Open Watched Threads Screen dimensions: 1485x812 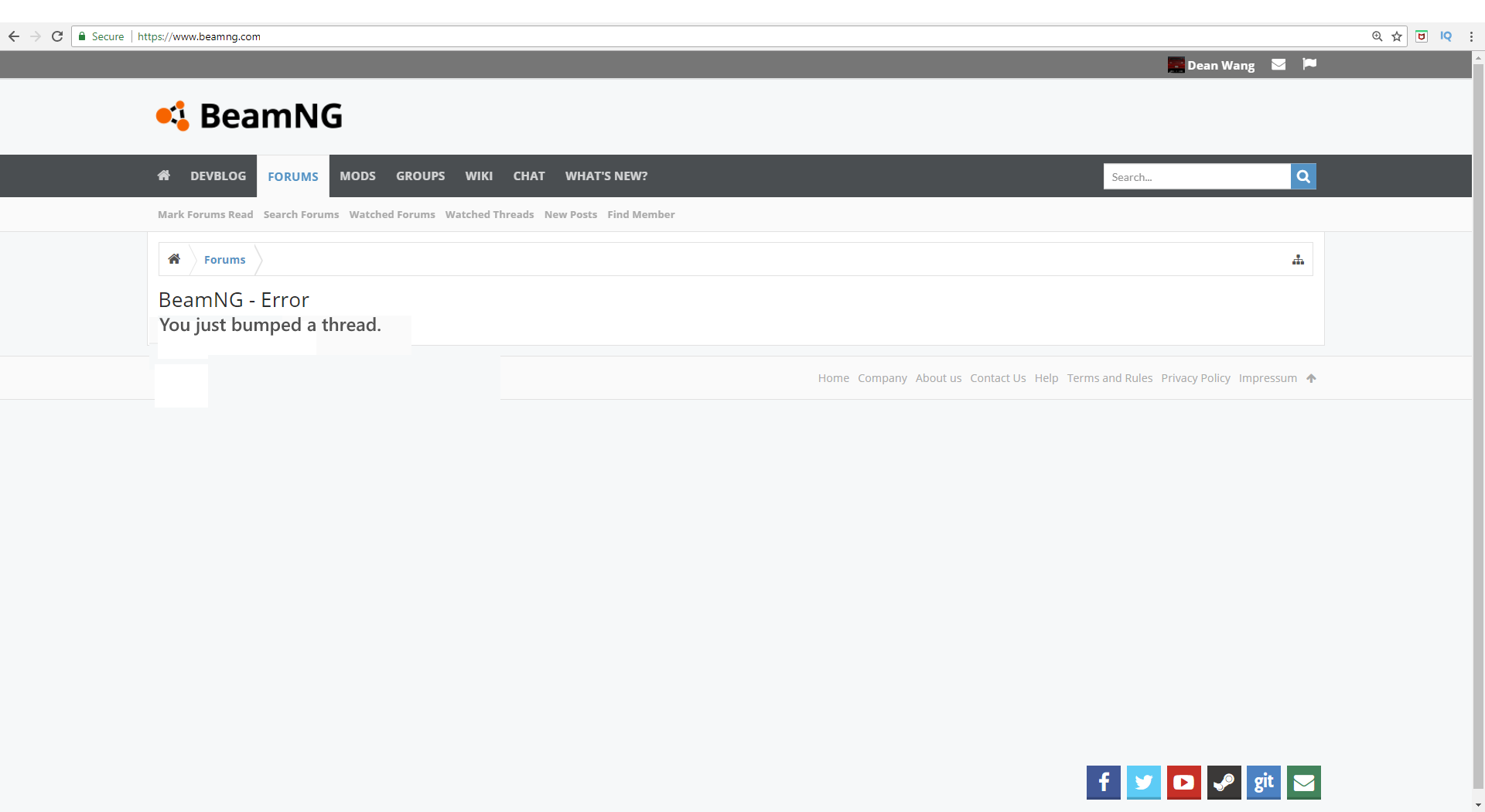[490, 215]
